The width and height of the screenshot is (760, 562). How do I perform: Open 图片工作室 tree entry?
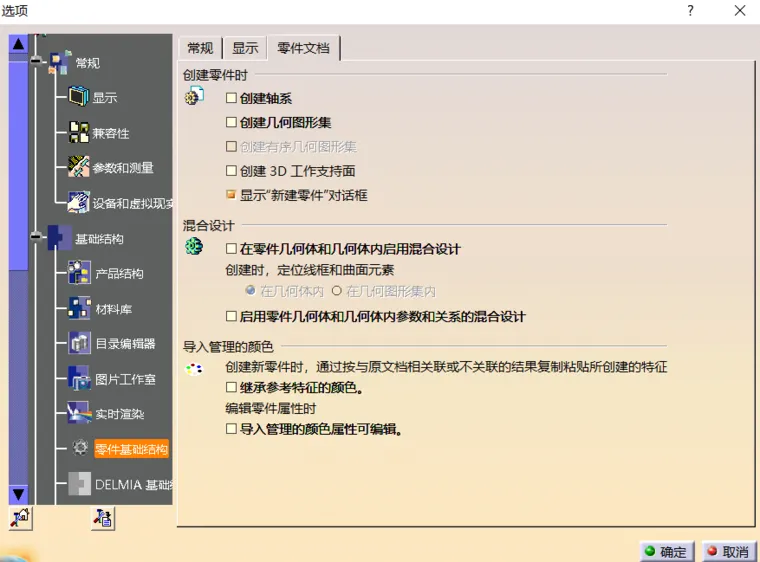pyautogui.click(x=125, y=379)
